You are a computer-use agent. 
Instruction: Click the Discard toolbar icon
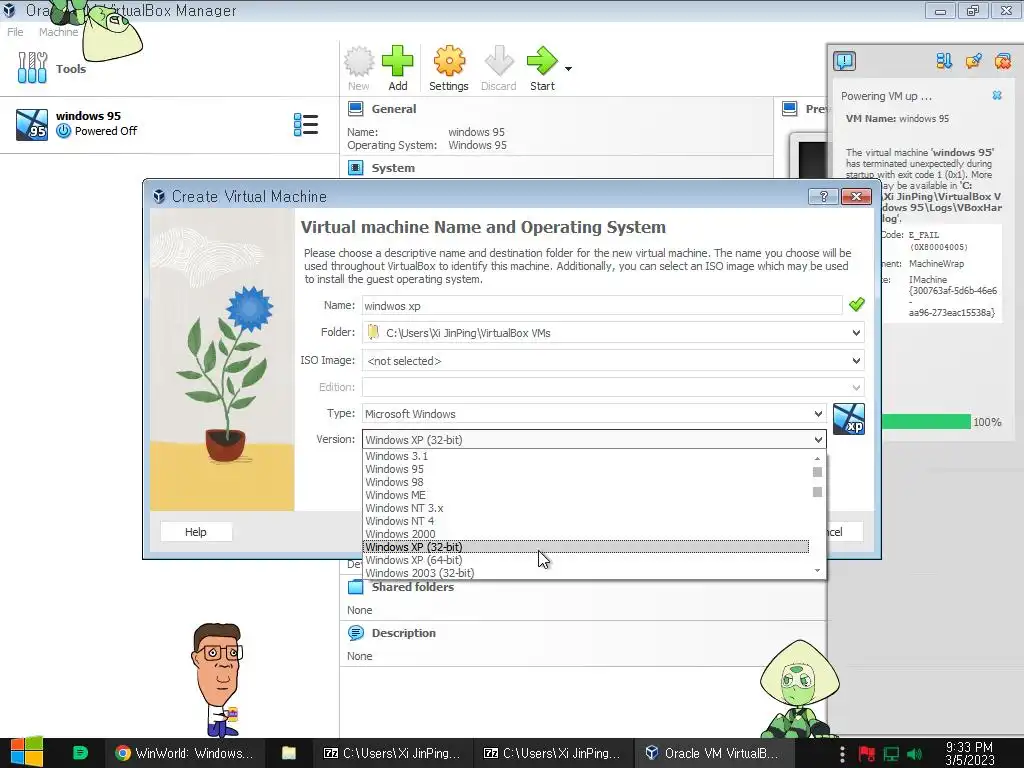click(x=498, y=68)
